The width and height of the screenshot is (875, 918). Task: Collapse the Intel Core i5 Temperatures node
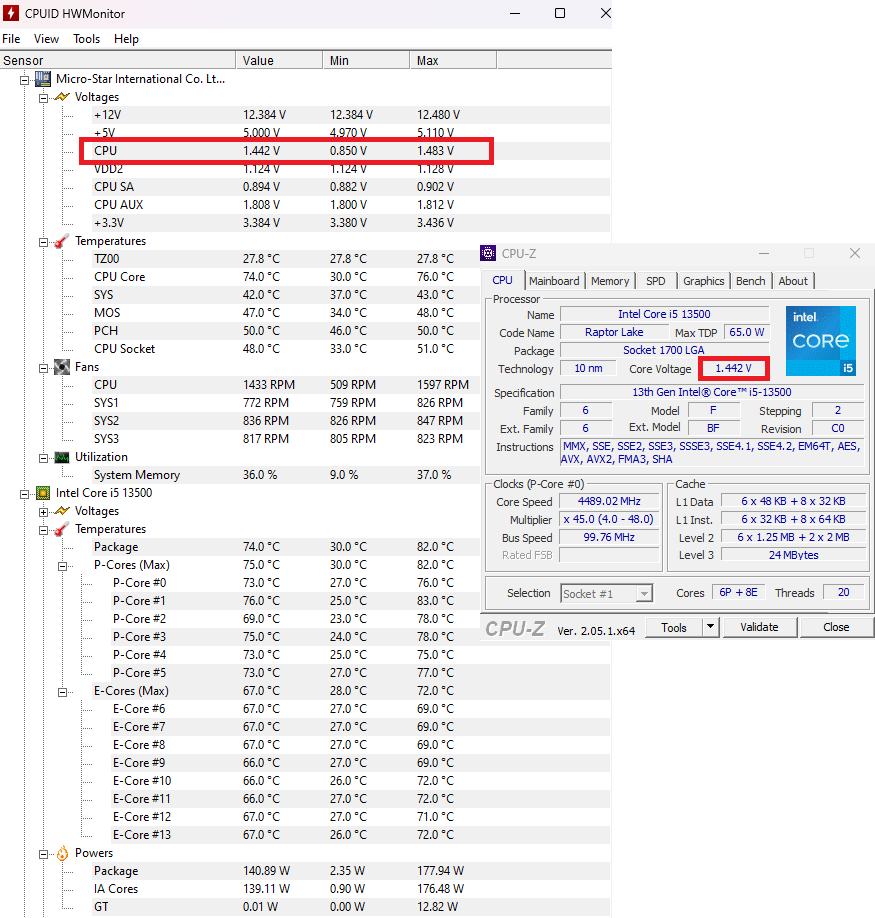43,530
